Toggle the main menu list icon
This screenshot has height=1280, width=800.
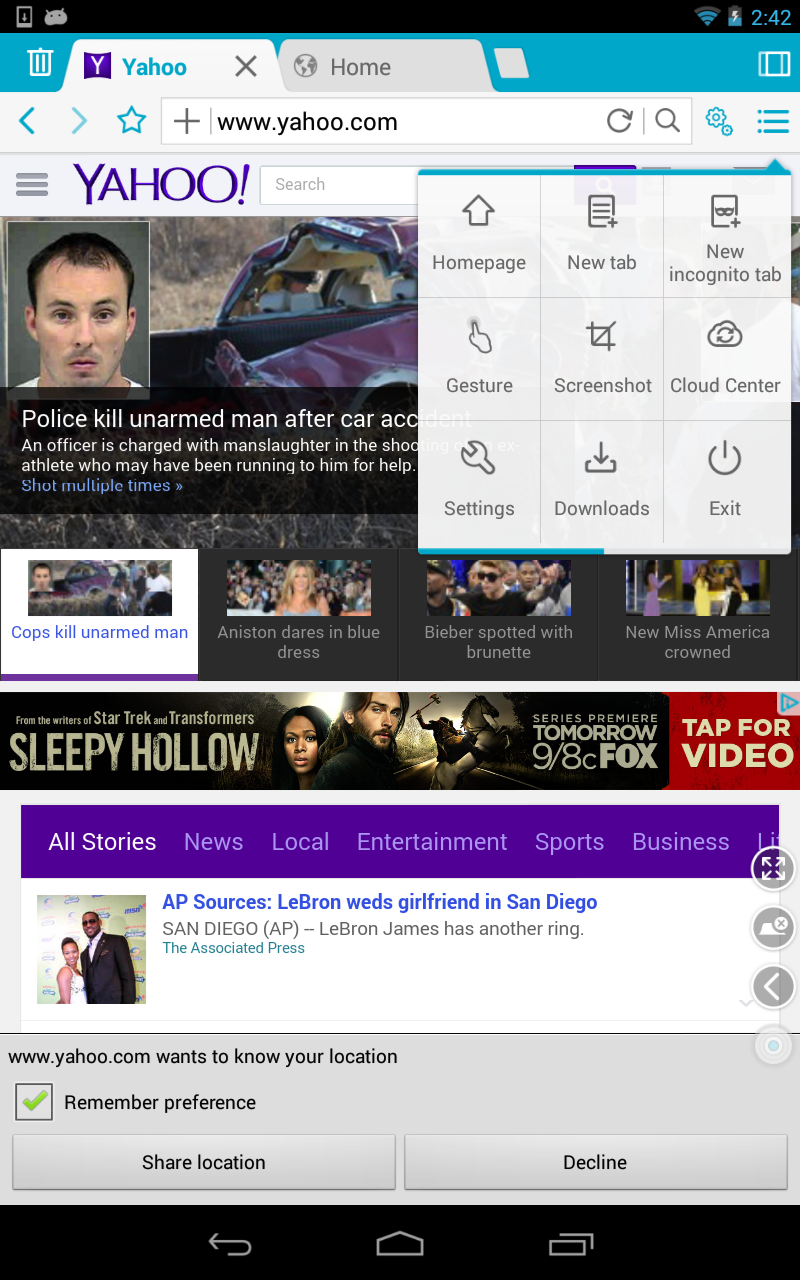click(772, 121)
